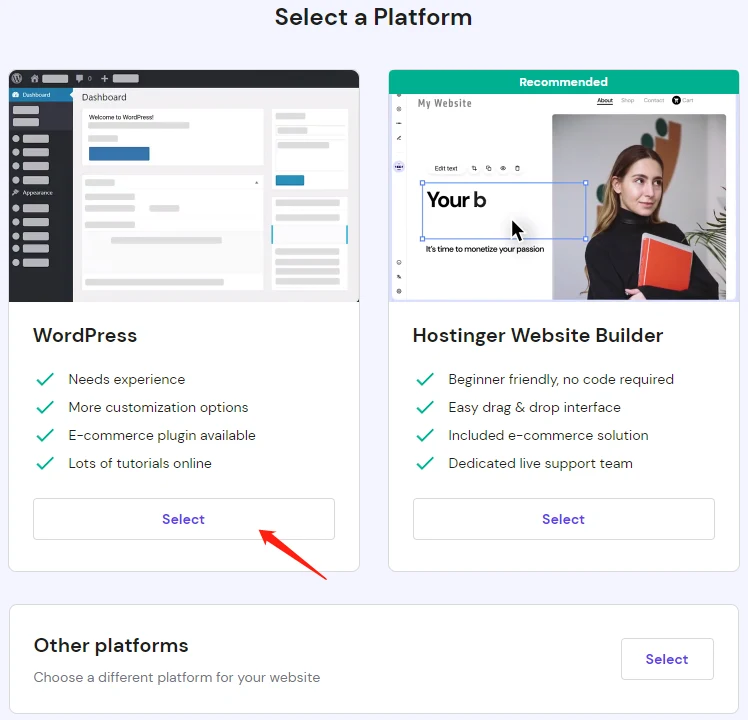The width and height of the screenshot is (748, 720).
Task: Click "Needs experience" feature text
Action: (127, 379)
